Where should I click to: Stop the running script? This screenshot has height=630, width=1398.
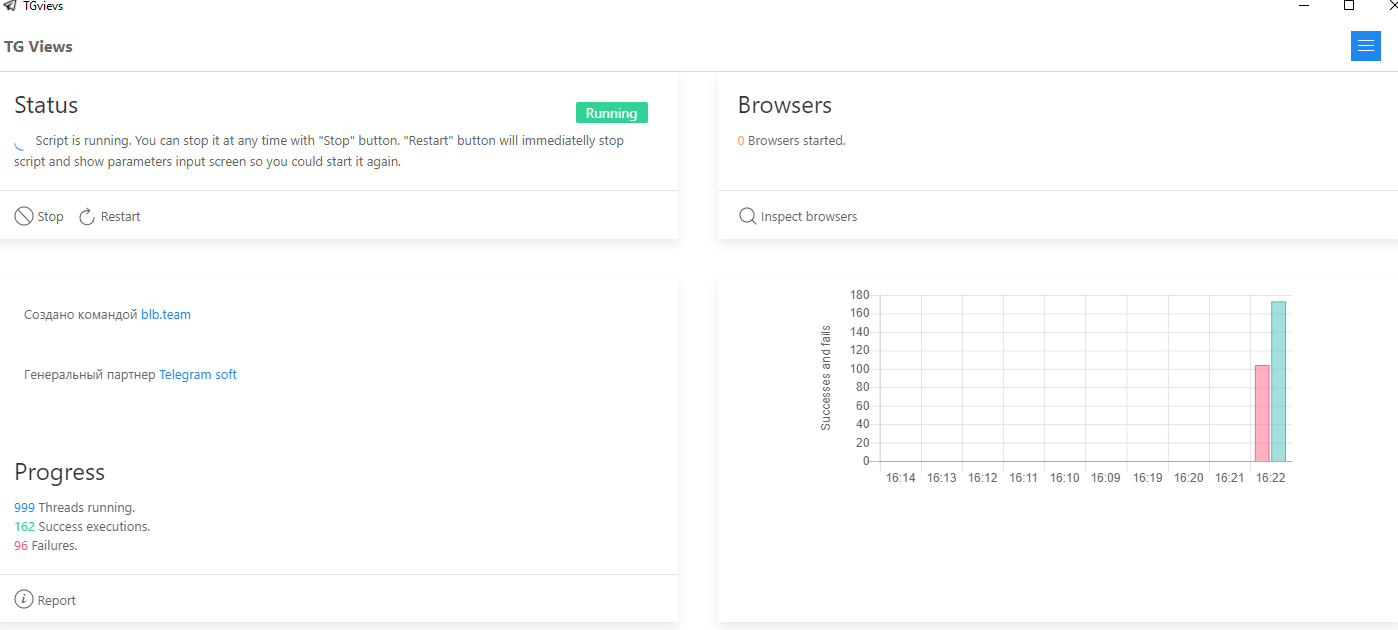pyautogui.click(x=39, y=216)
